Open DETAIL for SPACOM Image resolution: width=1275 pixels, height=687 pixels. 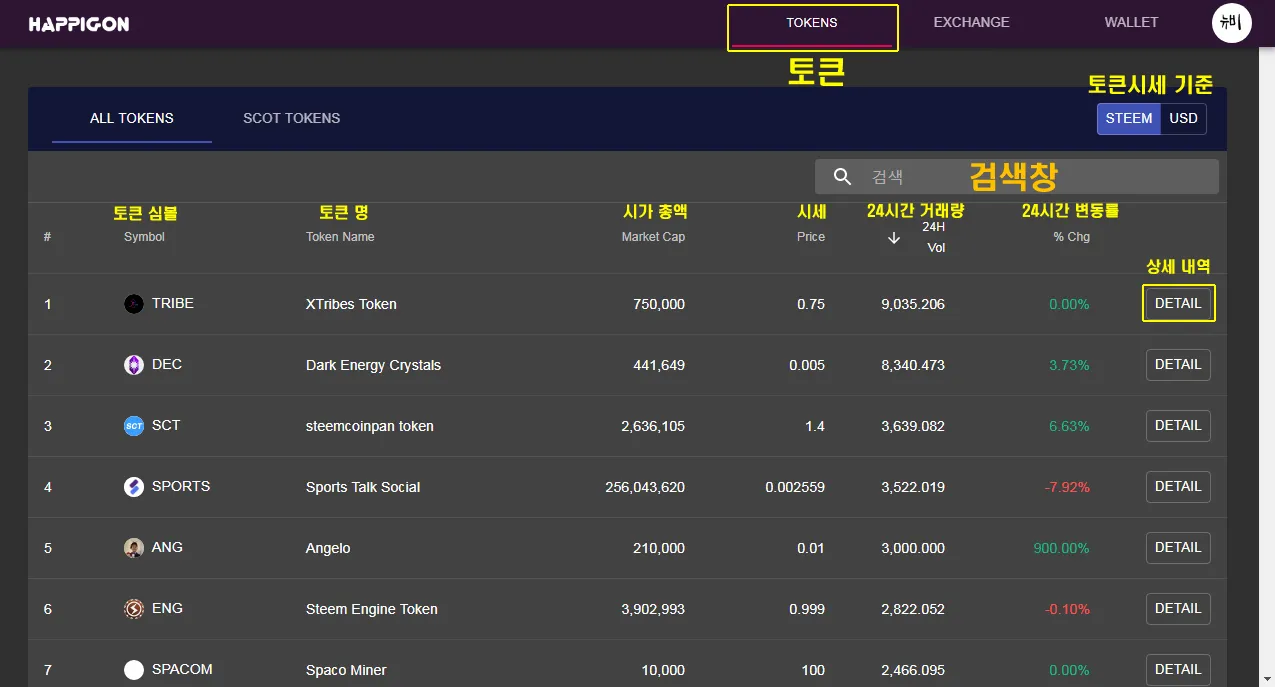1178,670
